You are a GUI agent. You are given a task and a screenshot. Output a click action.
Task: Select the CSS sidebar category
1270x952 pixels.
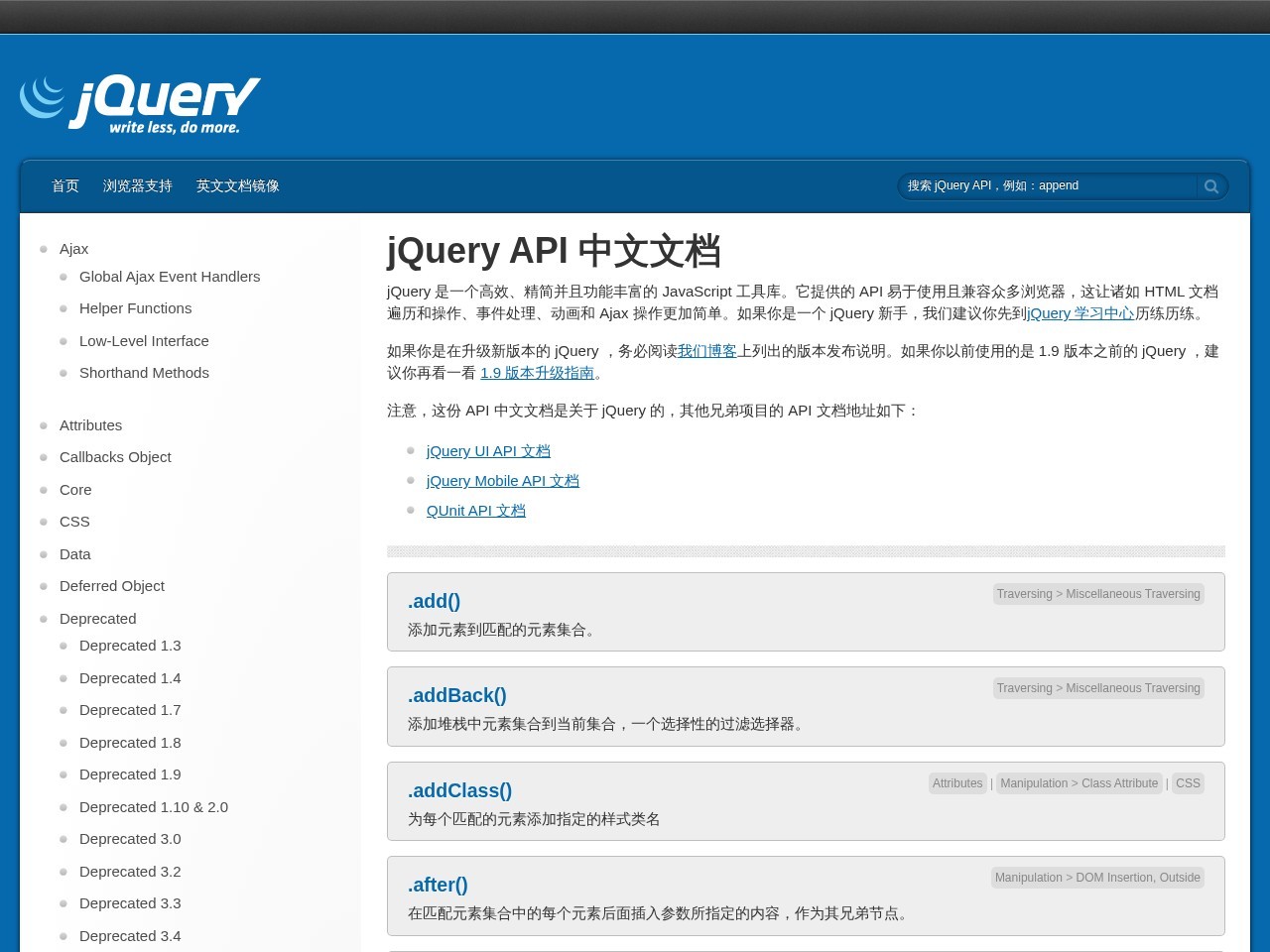click(x=74, y=522)
